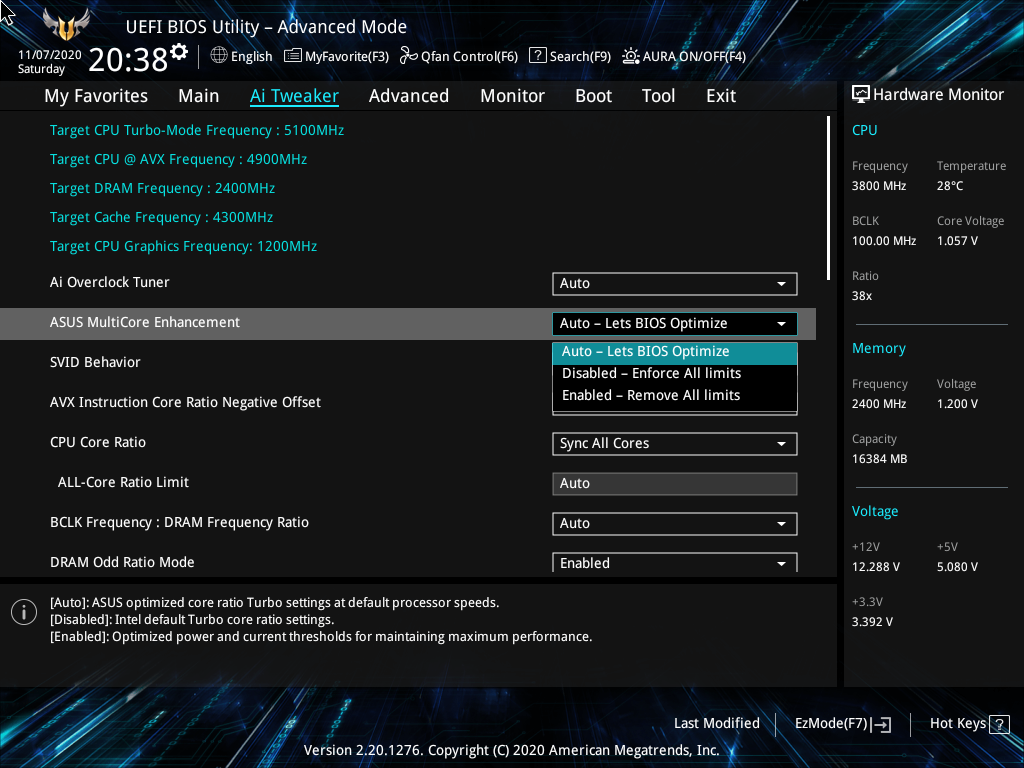Click the globe language icon
Image resolution: width=1024 pixels, height=768 pixels.
[219, 56]
